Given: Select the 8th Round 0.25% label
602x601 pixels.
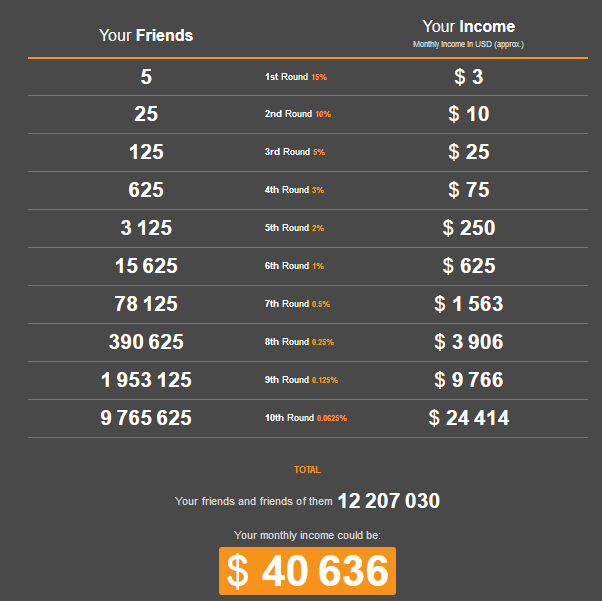Looking at the screenshot, I should pyautogui.click(x=299, y=342).
